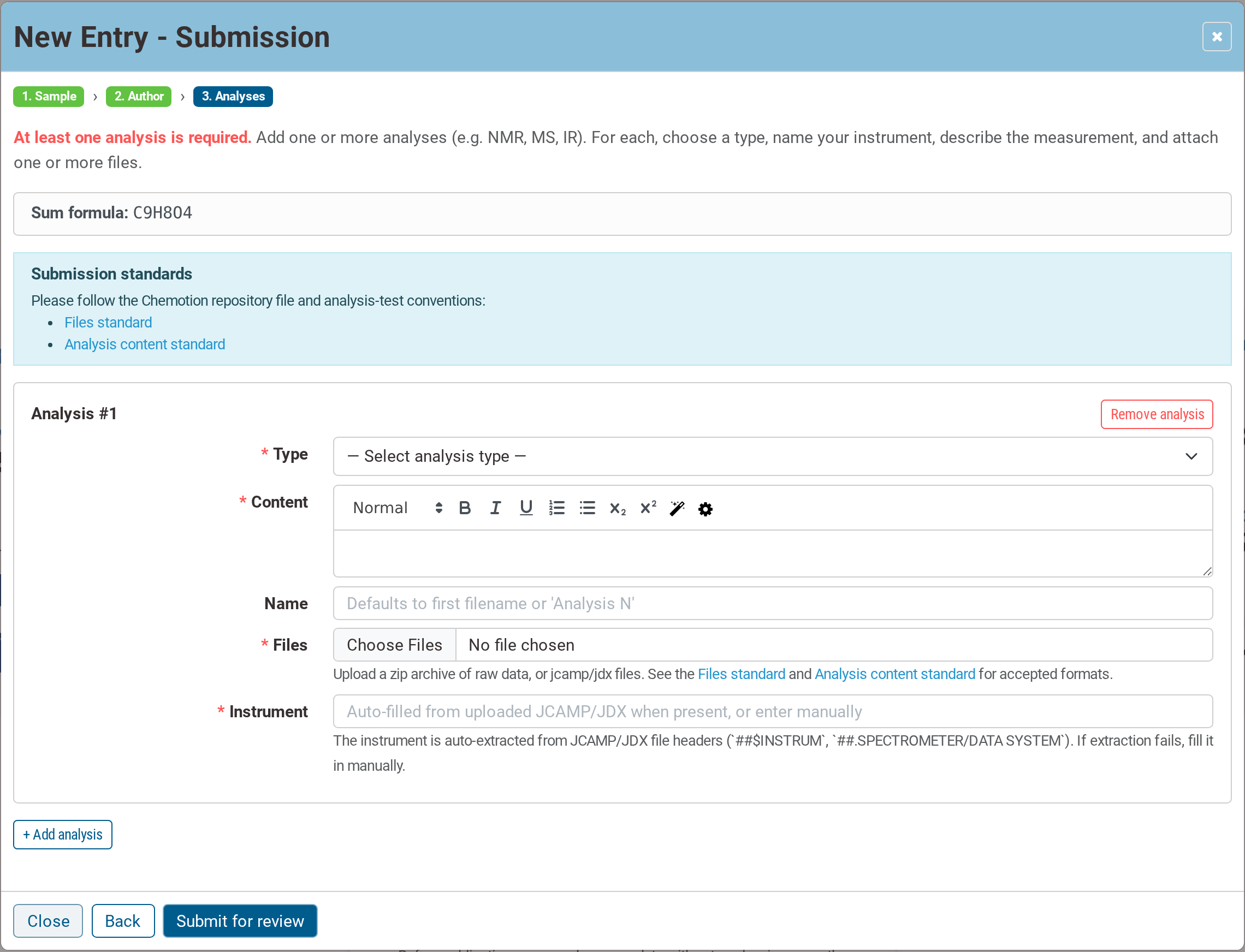
Task: Toggle italic formatting in Content editor
Action: pos(495,508)
